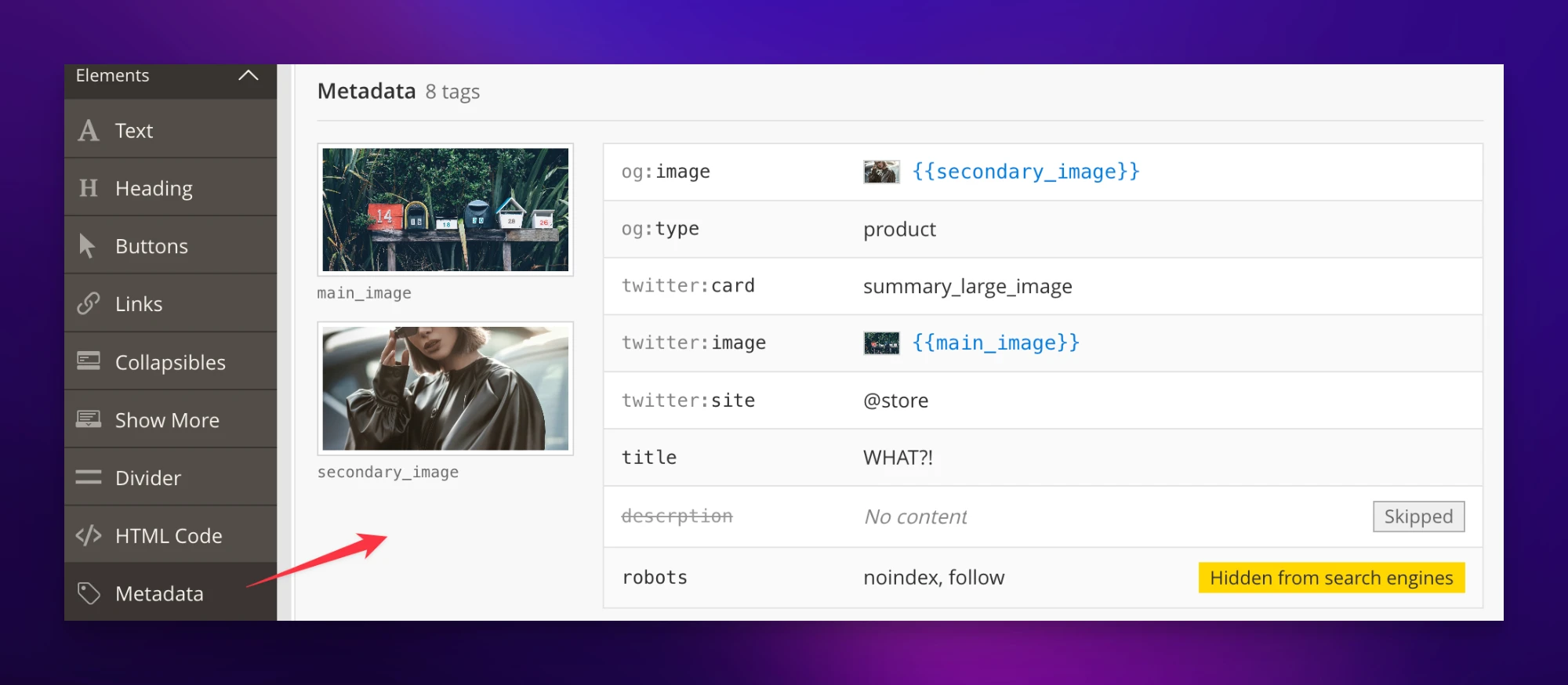Select the Text element label

(x=134, y=131)
